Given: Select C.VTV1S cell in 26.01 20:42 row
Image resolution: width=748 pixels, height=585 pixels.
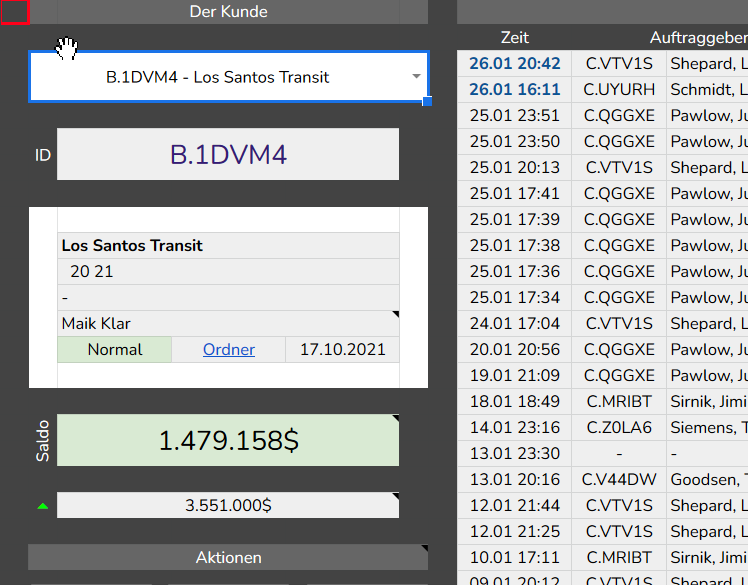Looking at the screenshot, I should [619, 63].
